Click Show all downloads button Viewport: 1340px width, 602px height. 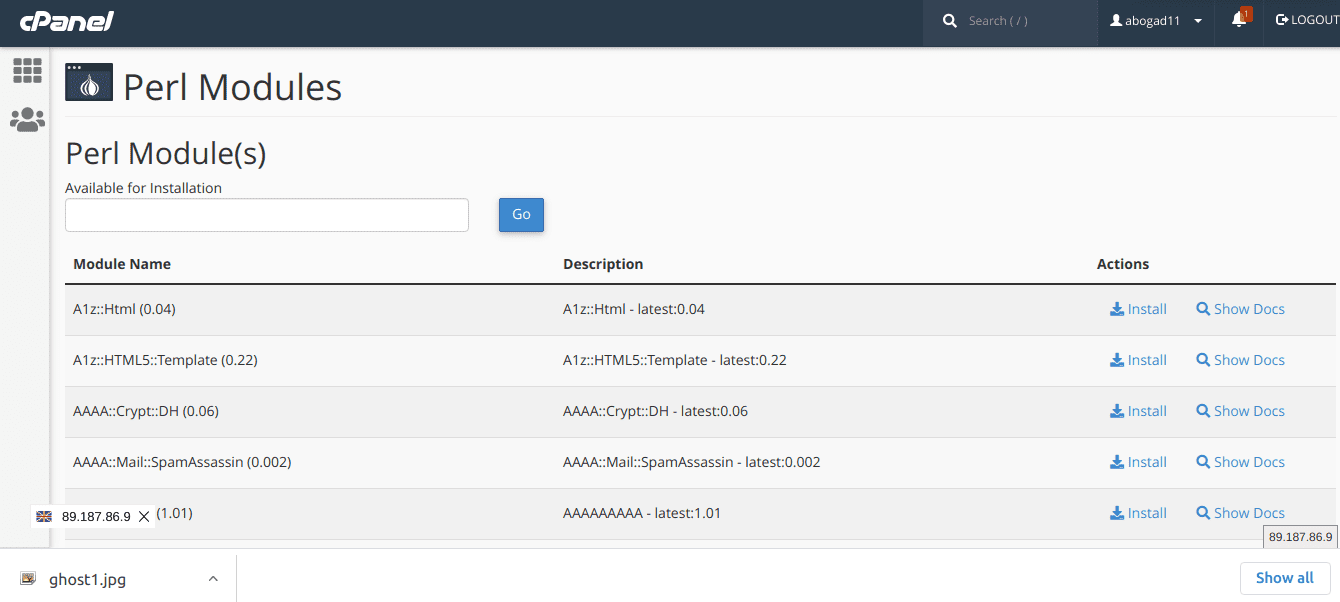[1284, 578]
